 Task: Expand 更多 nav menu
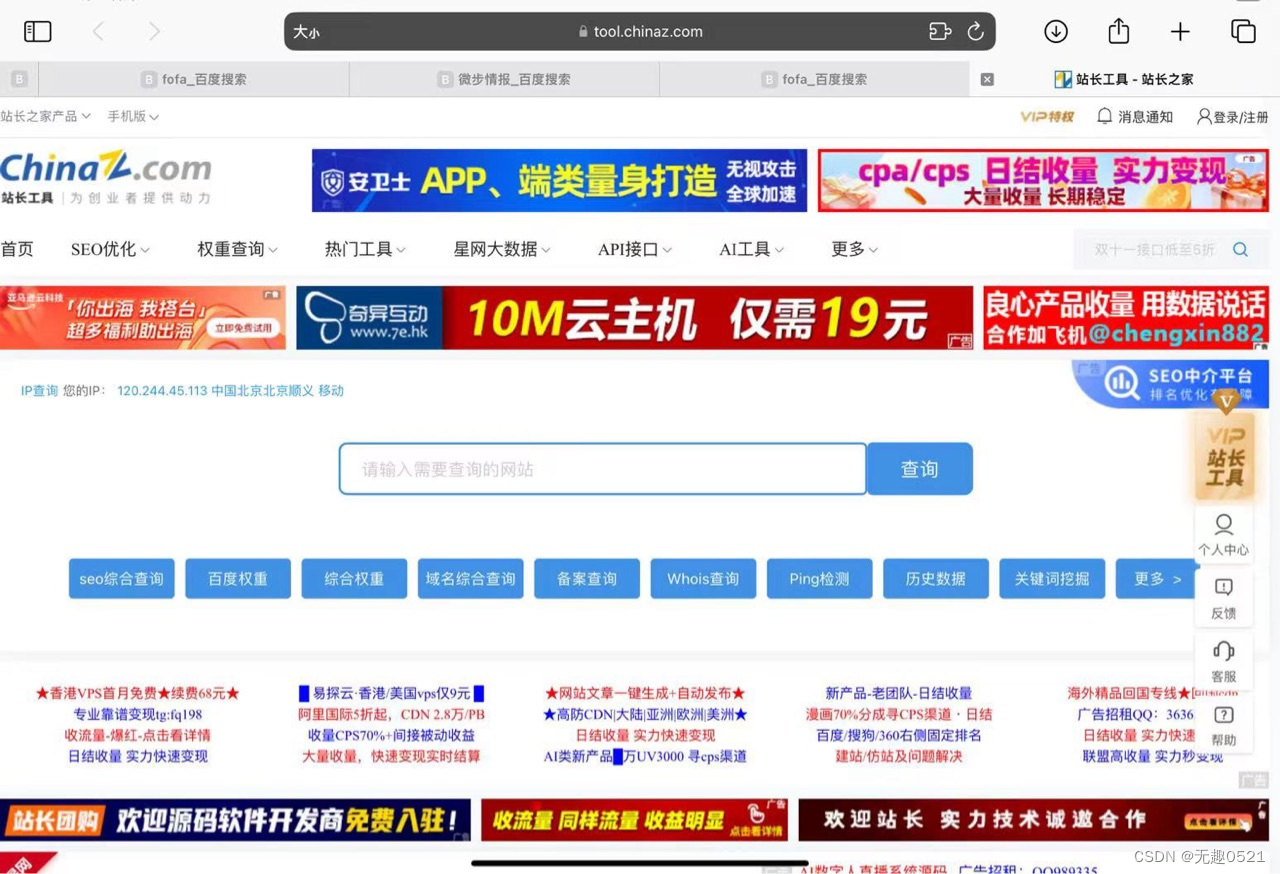(855, 249)
